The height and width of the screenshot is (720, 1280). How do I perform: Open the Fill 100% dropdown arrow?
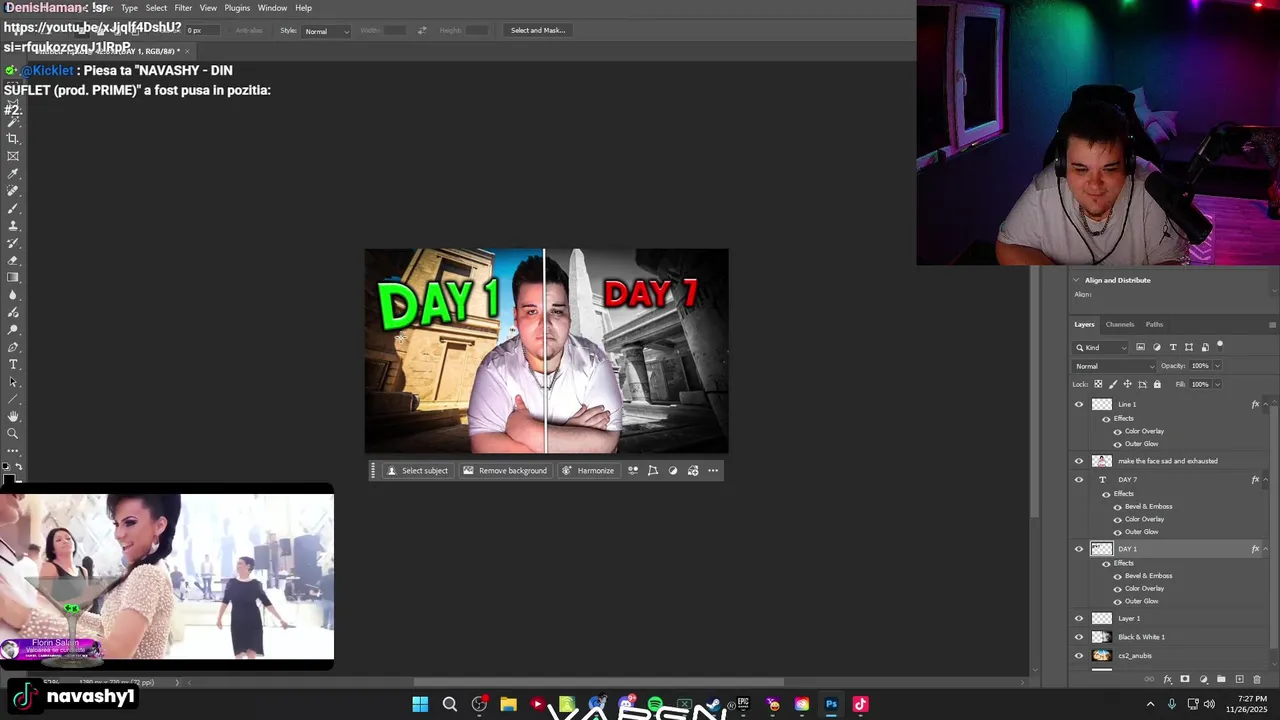pos(1217,384)
